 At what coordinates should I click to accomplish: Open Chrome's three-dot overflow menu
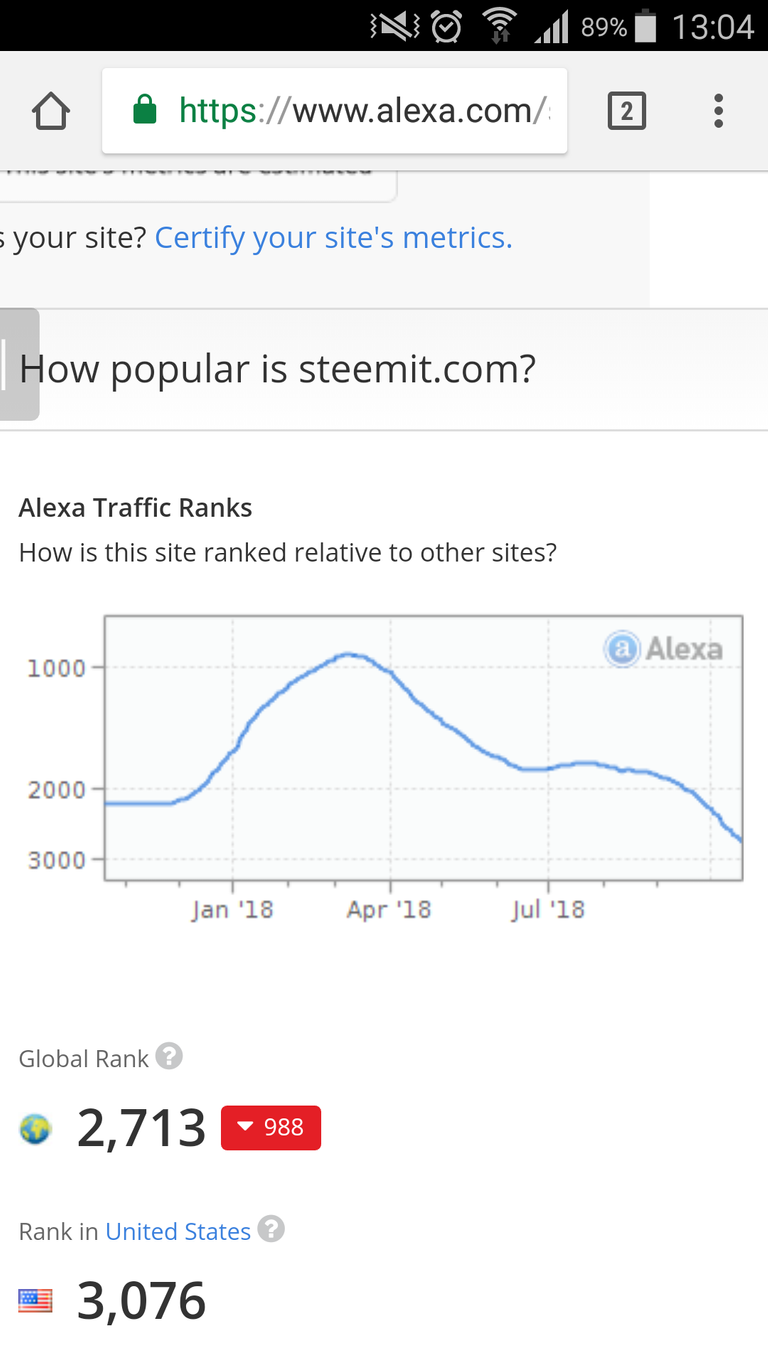(x=718, y=111)
